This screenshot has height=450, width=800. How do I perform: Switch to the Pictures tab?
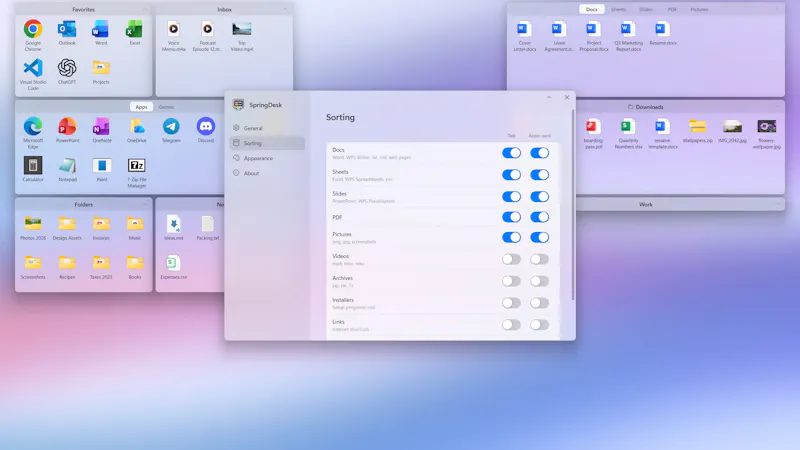tap(699, 9)
